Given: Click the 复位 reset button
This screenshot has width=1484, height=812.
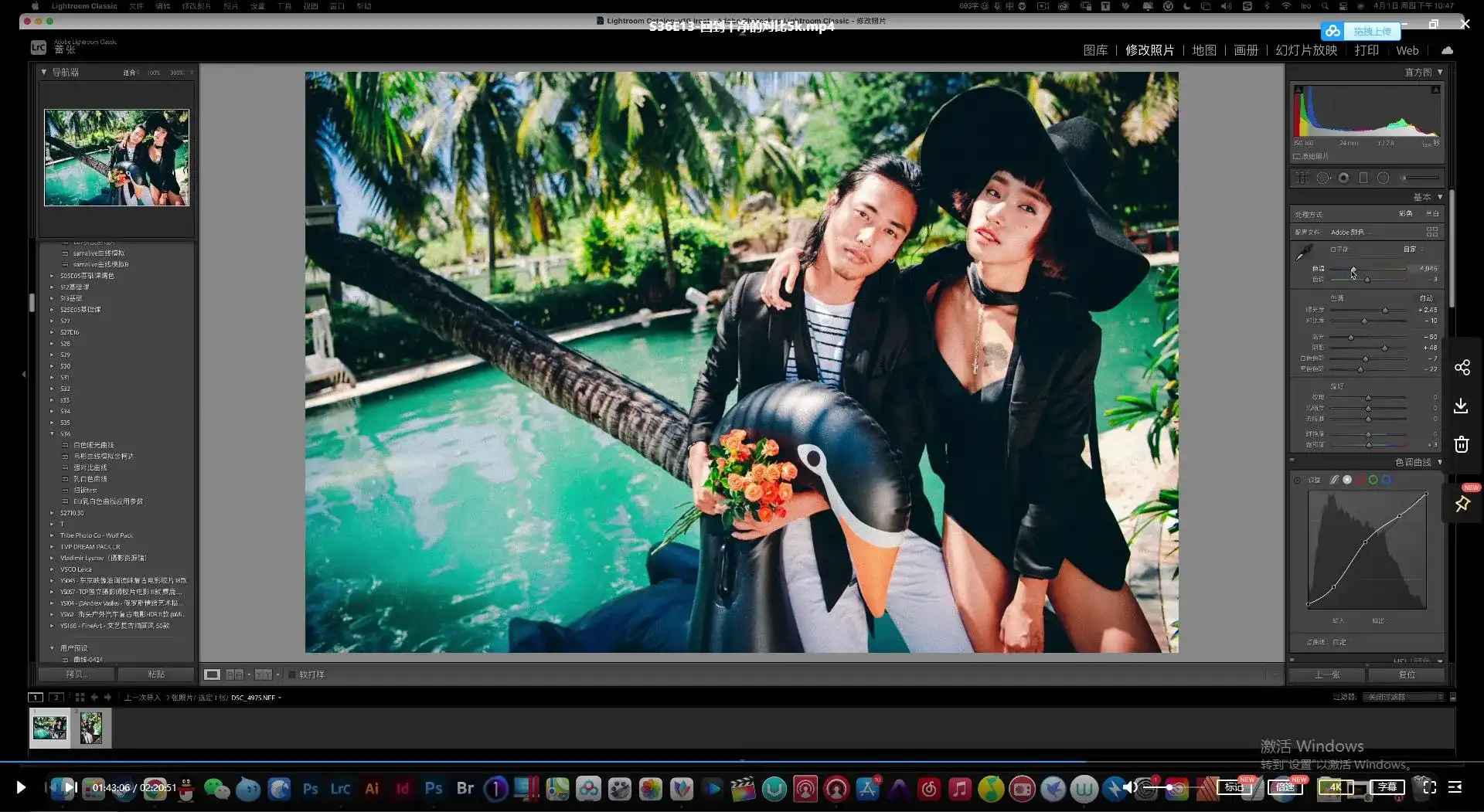Looking at the screenshot, I should pyautogui.click(x=1406, y=675).
